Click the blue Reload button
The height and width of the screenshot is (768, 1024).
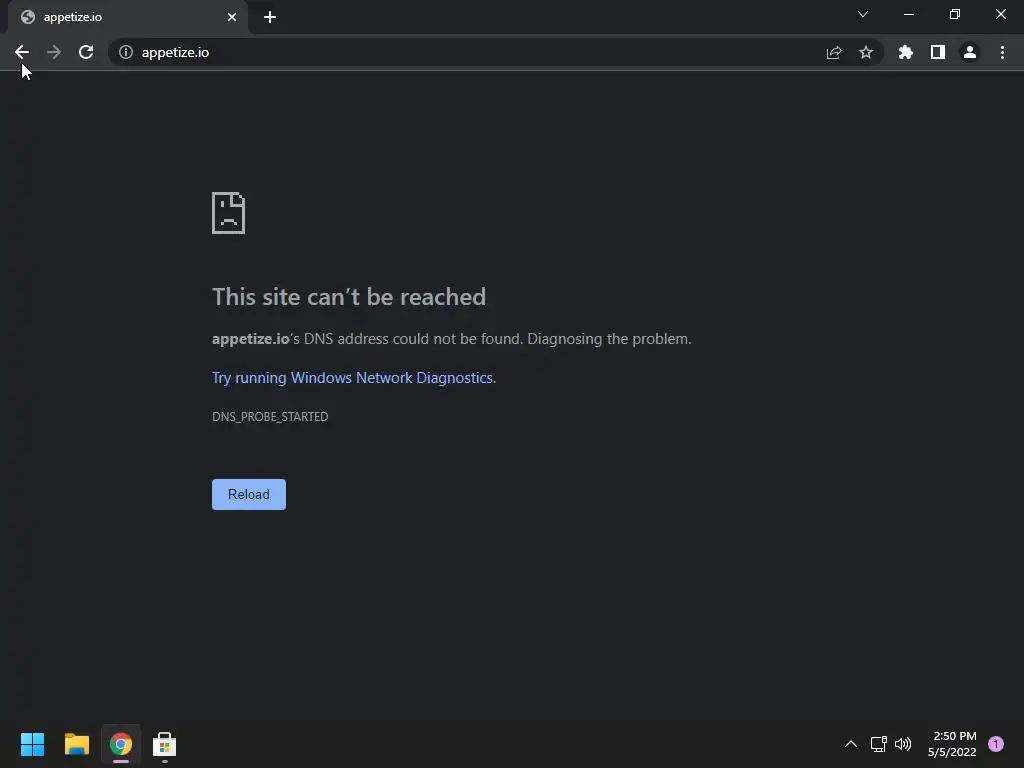249,494
